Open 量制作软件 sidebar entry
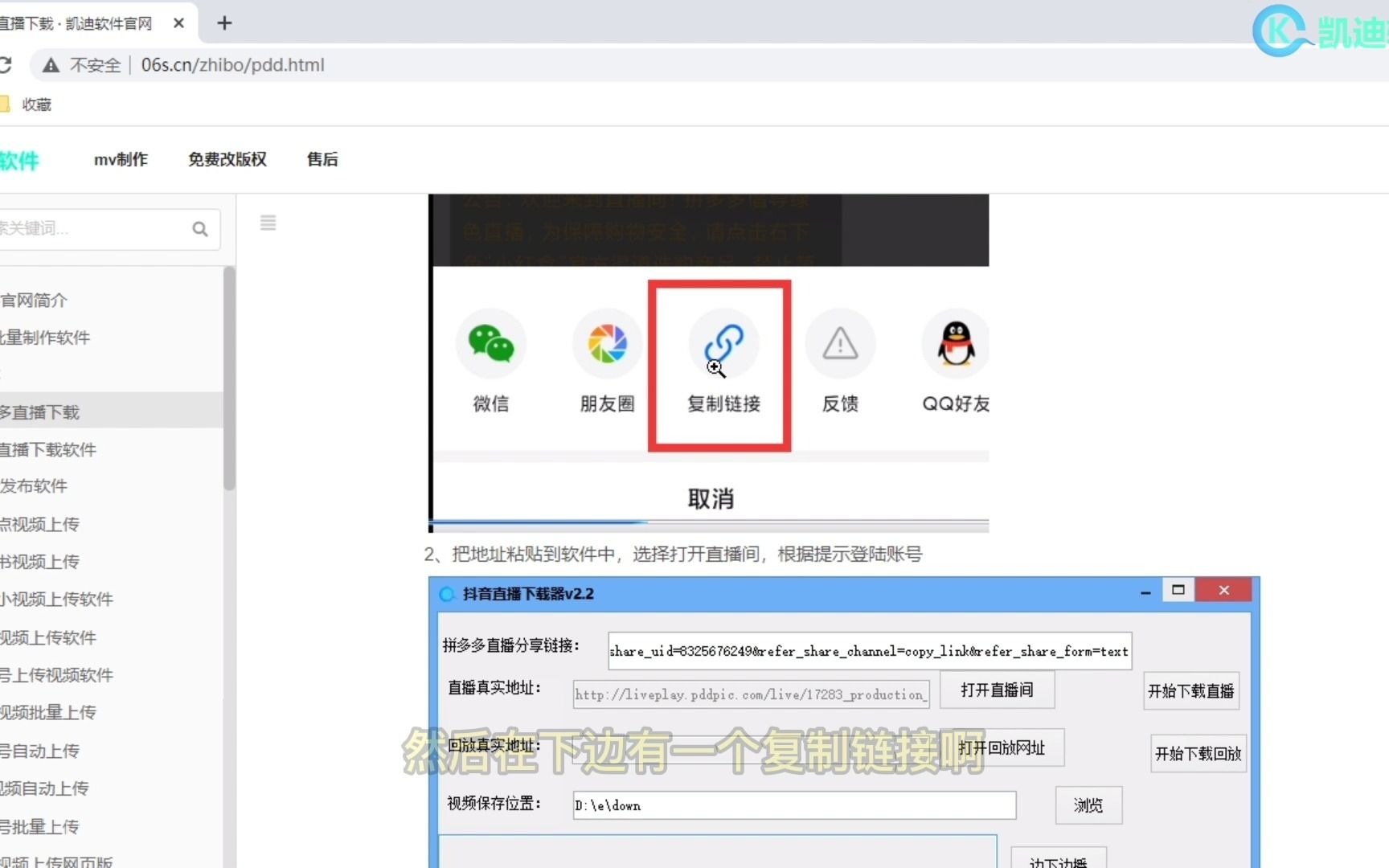This screenshot has height=868, width=1389. click(x=45, y=338)
